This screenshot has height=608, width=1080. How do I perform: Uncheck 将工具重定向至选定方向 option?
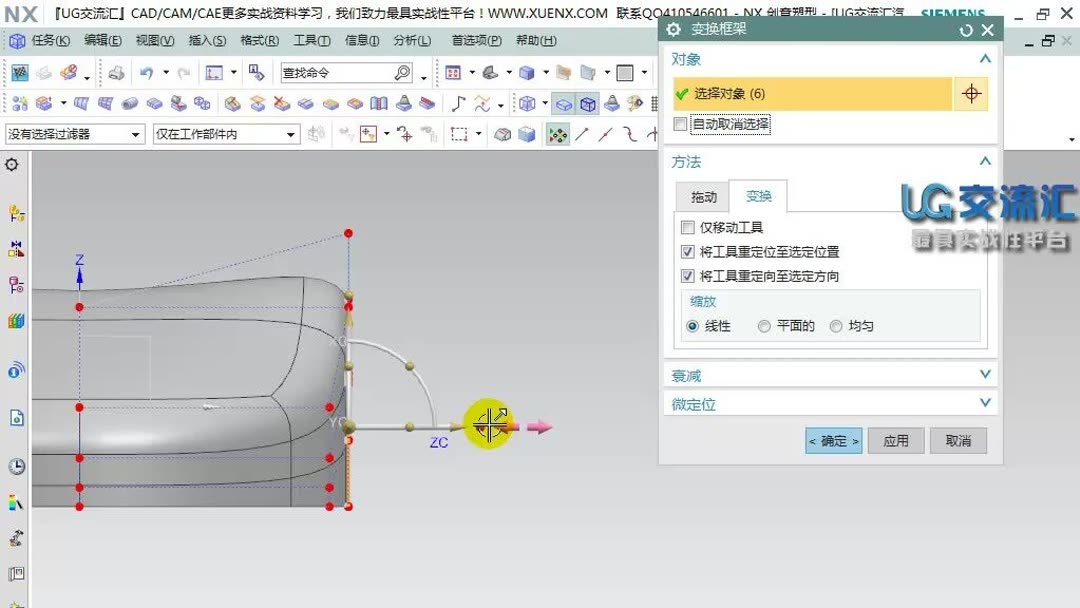(688, 276)
